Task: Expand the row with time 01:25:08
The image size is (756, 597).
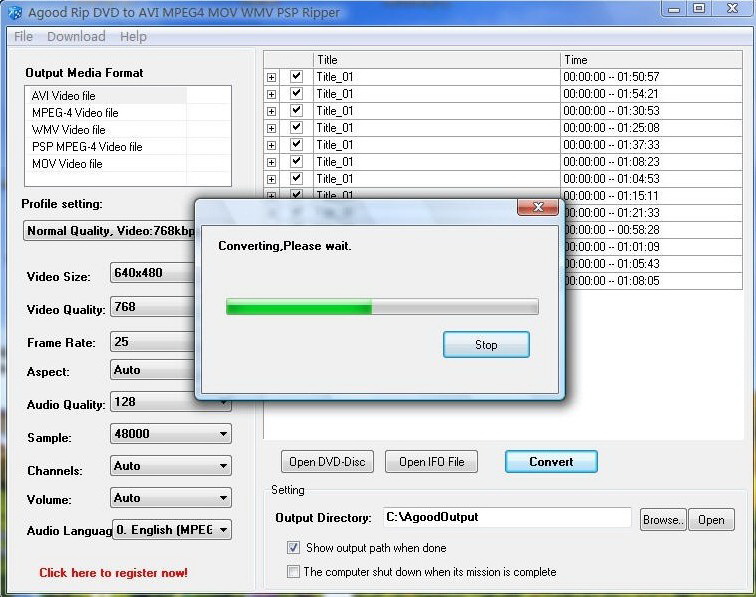Action: pos(271,128)
